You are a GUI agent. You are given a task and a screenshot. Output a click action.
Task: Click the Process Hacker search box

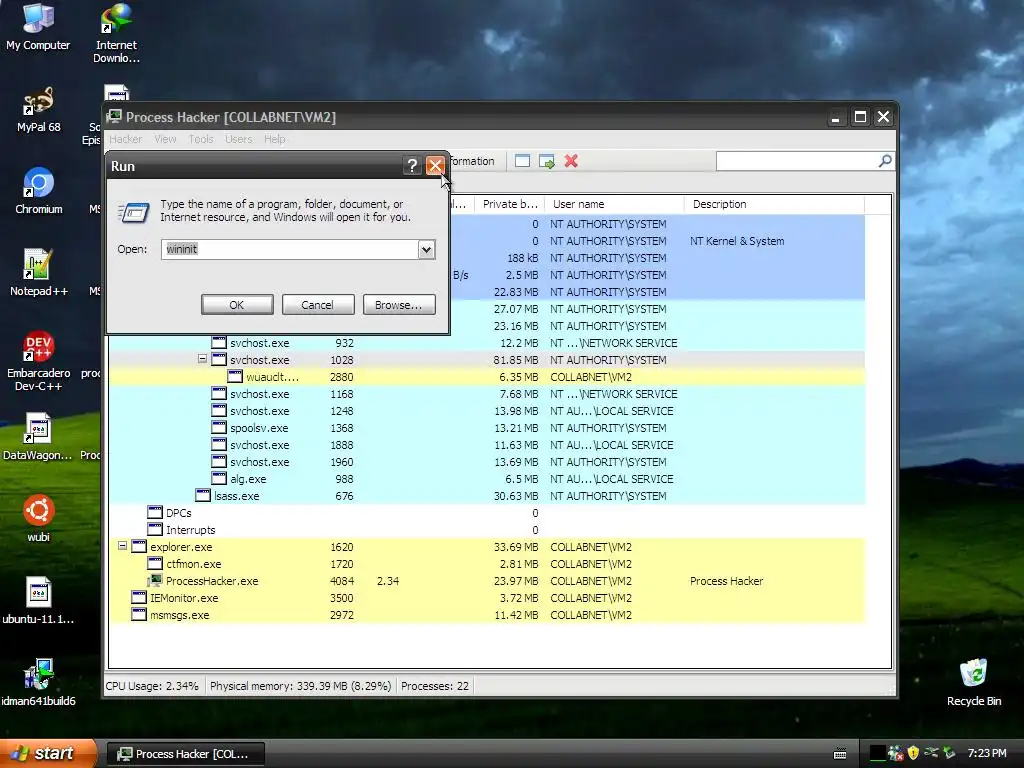[x=797, y=161]
